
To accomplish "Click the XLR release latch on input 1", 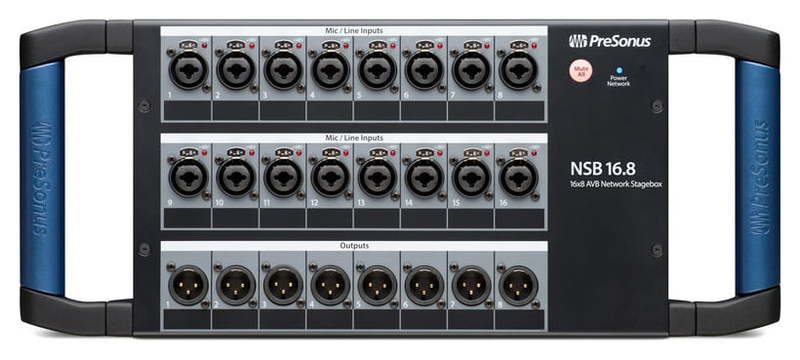I will (189, 45).
